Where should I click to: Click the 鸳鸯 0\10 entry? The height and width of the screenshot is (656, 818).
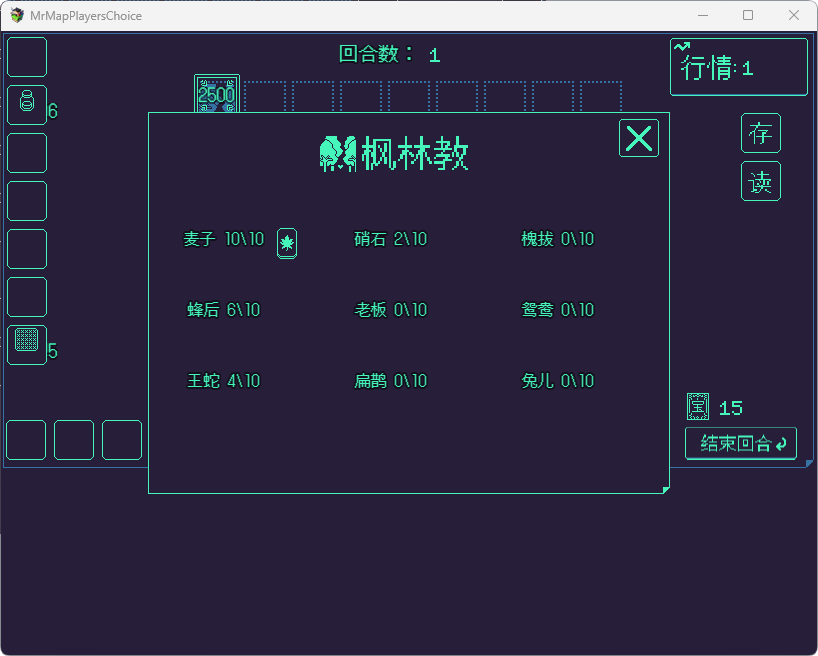[x=558, y=310]
